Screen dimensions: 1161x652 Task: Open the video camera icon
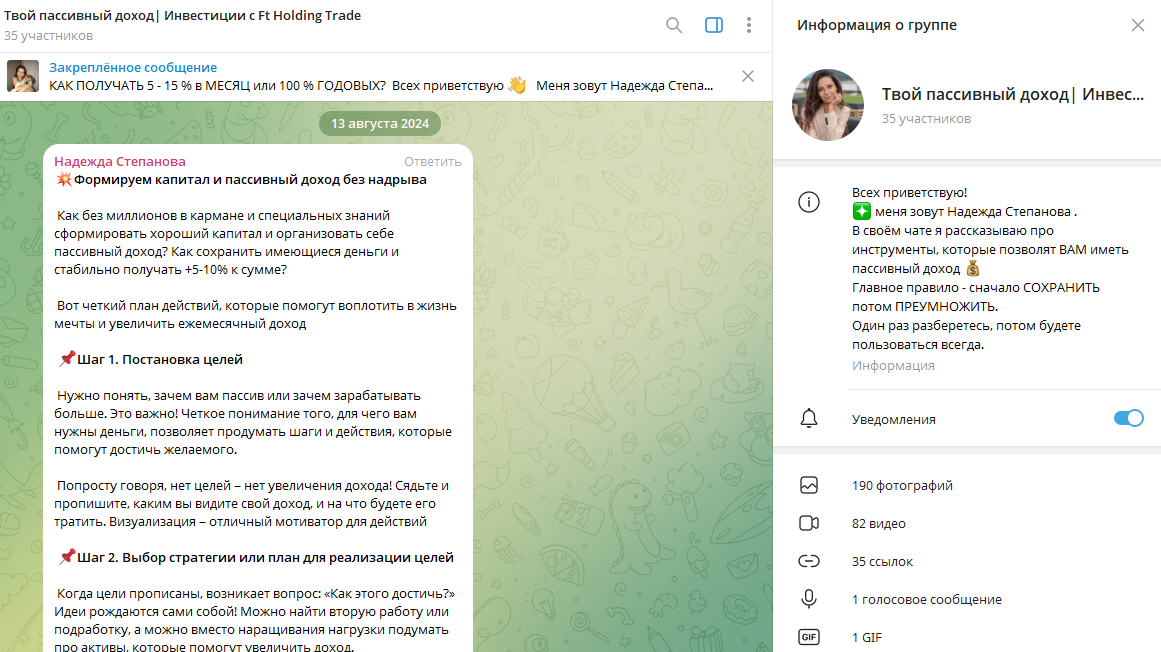[x=809, y=523]
